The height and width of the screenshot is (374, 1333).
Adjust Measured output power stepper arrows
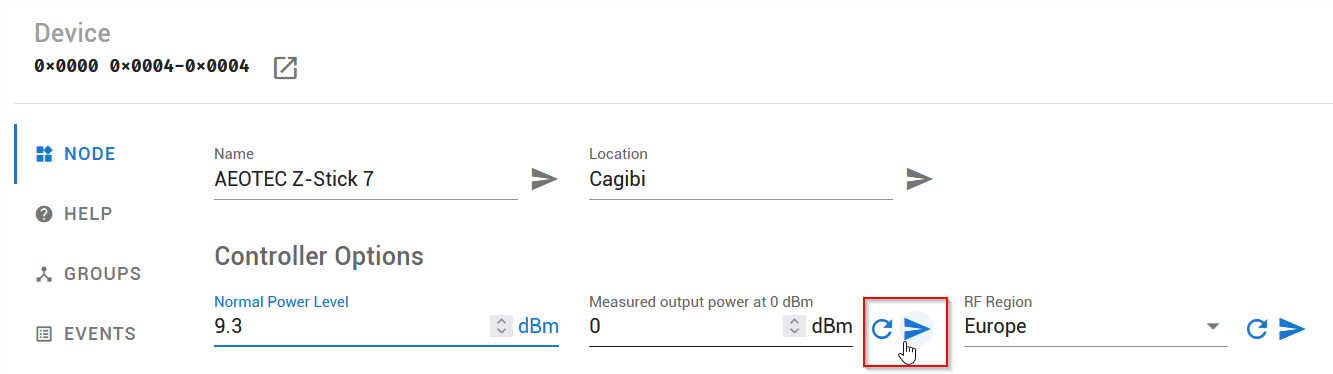tap(794, 326)
